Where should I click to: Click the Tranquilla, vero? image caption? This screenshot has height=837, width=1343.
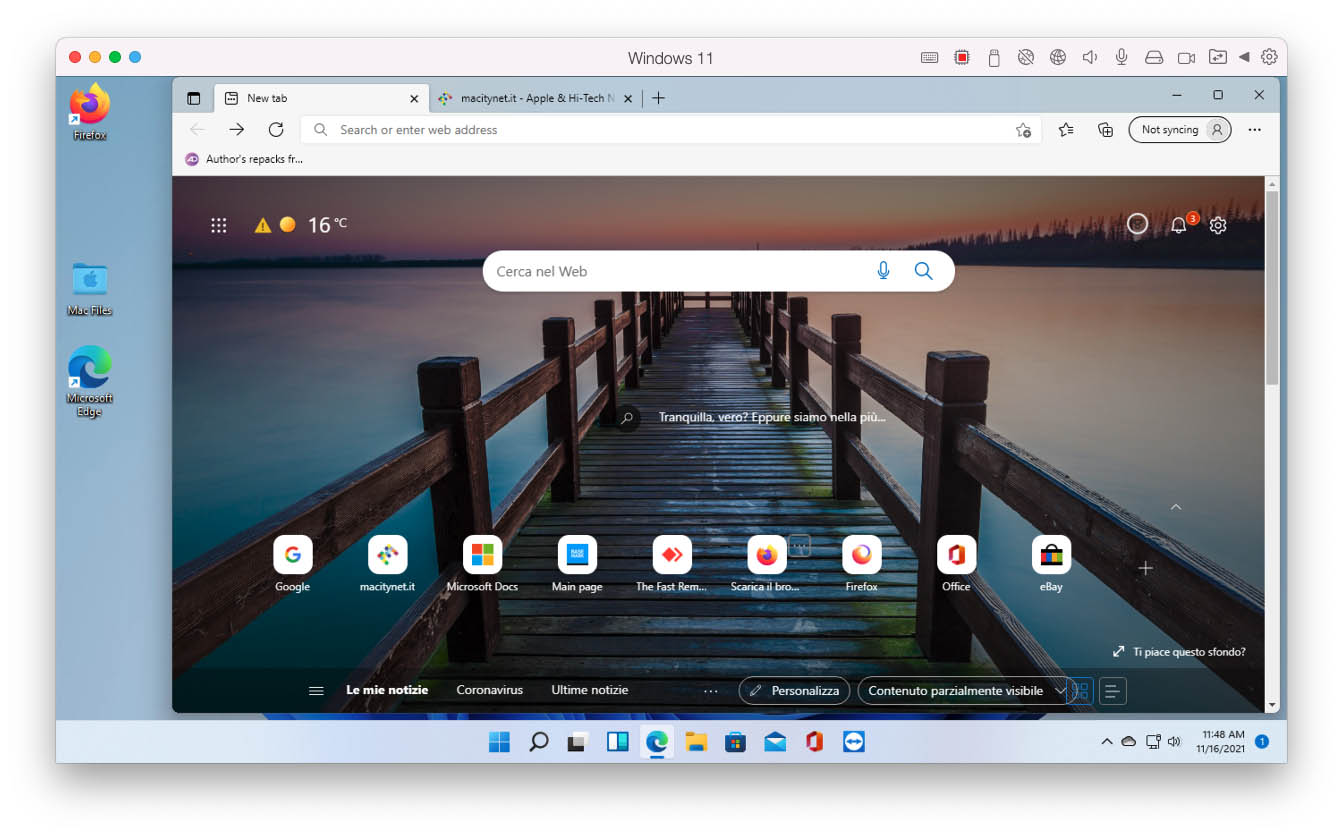[x=772, y=417]
